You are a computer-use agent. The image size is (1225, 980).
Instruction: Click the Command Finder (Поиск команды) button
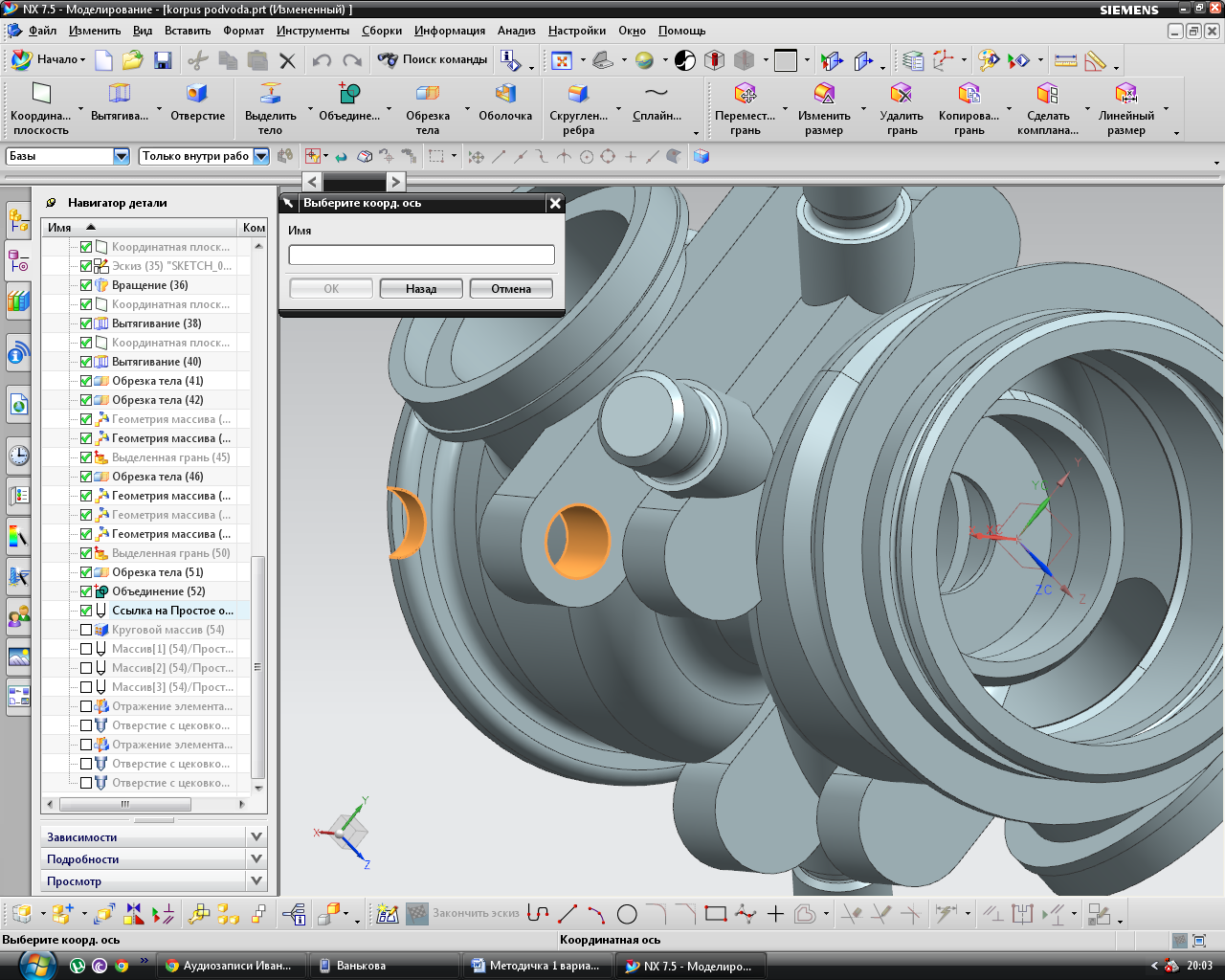(433, 59)
